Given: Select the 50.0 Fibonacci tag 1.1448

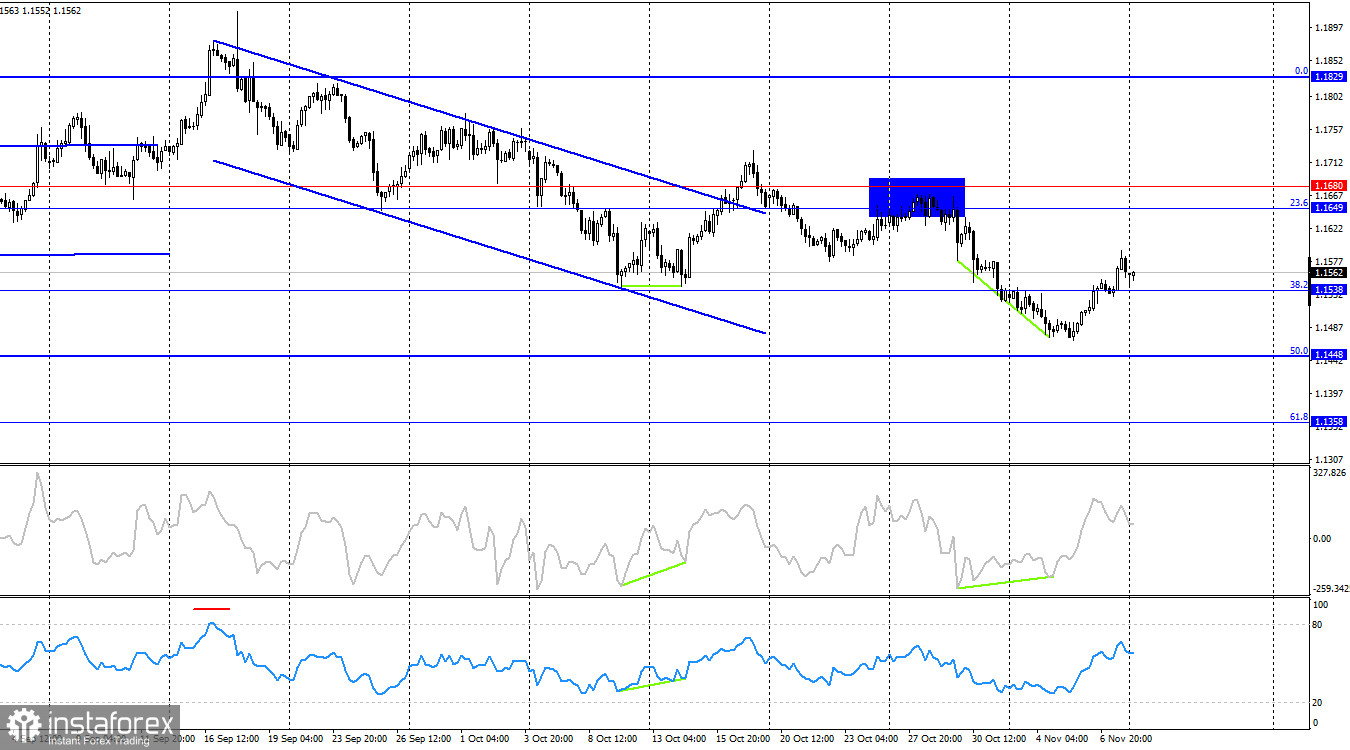Looking at the screenshot, I should tap(1330, 354).
